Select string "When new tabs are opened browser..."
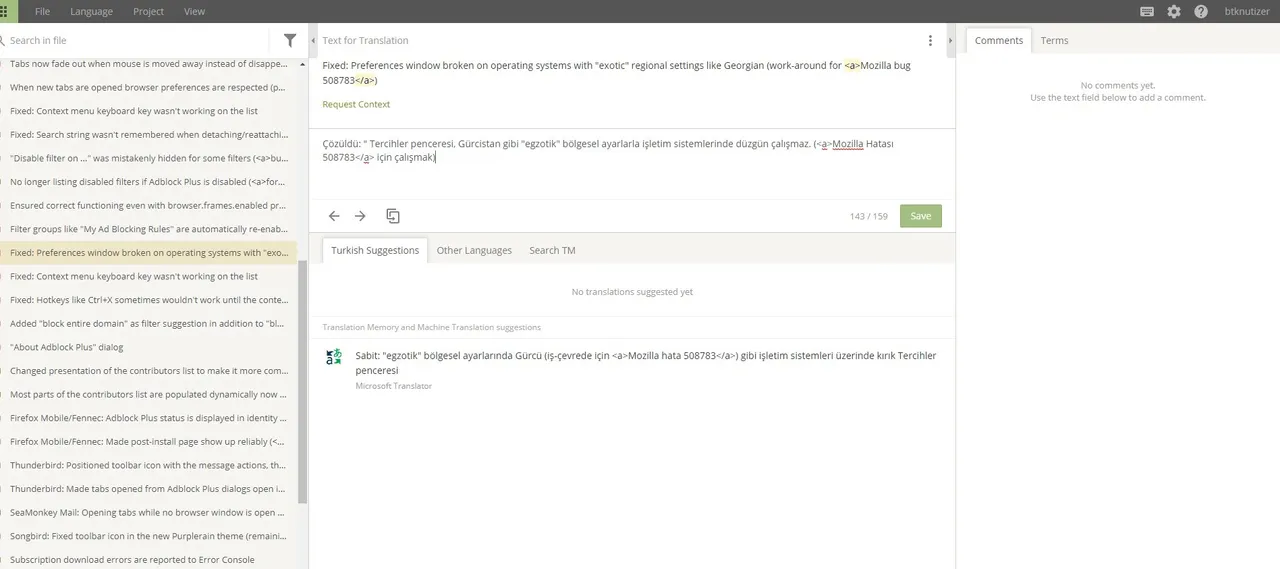 [x=149, y=87]
